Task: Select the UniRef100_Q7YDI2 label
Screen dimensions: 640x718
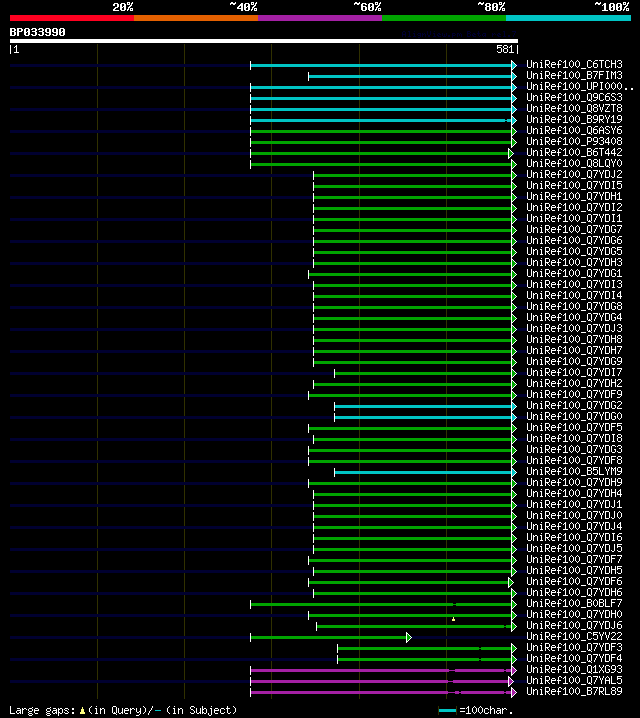Action: pyautogui.click(x=574, y=207)
